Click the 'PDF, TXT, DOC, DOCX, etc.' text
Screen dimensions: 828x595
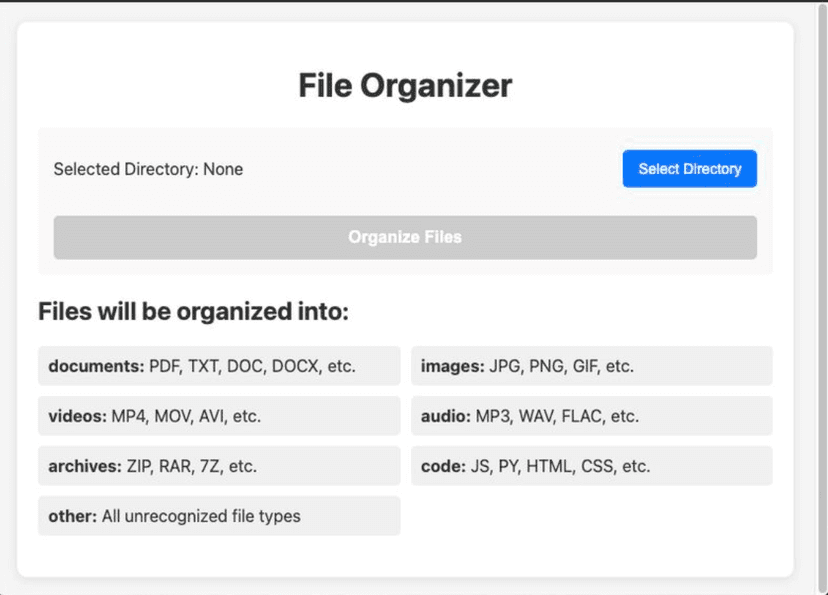[x=252, y=366]
